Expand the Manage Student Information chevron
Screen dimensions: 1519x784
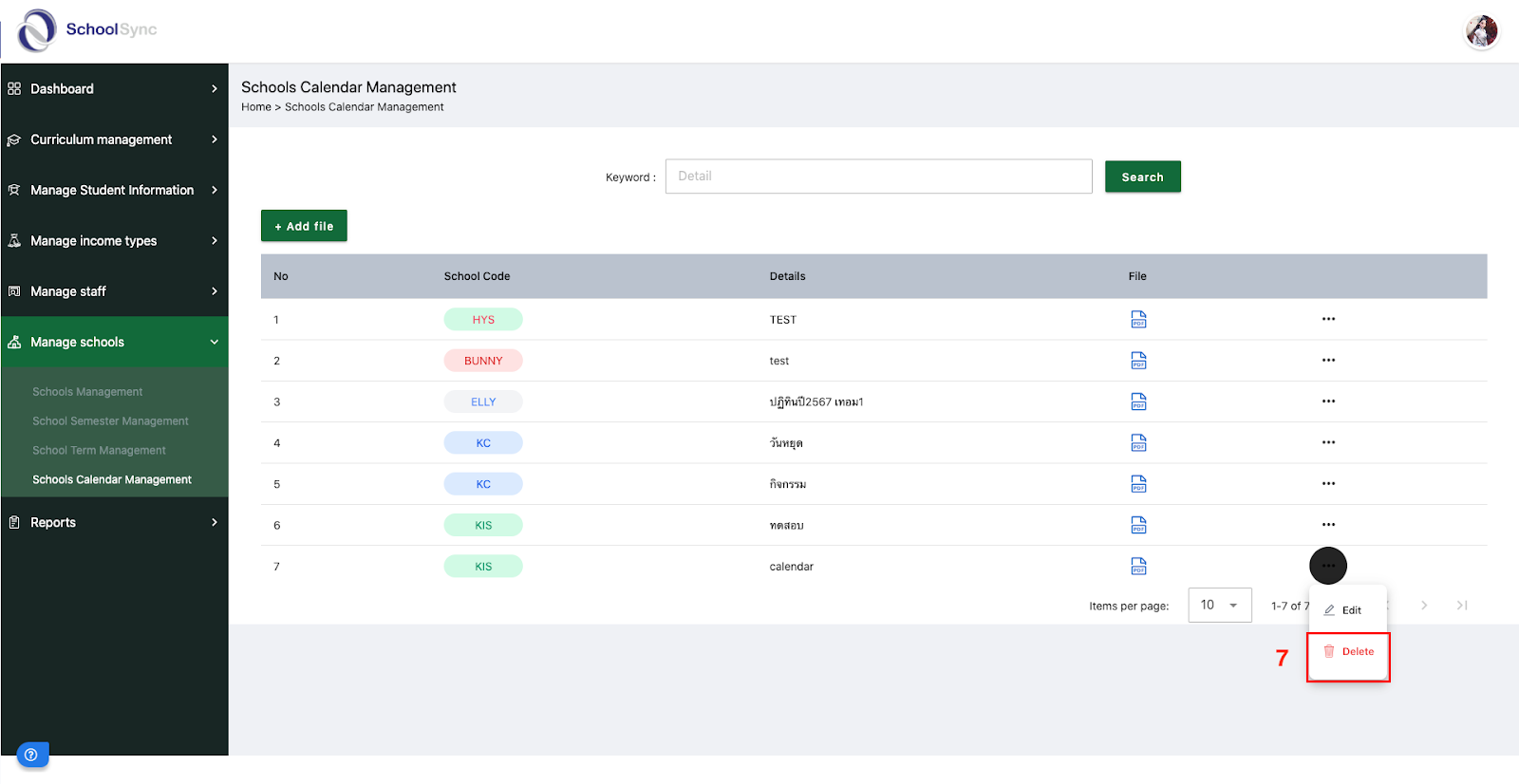[214, 190]
